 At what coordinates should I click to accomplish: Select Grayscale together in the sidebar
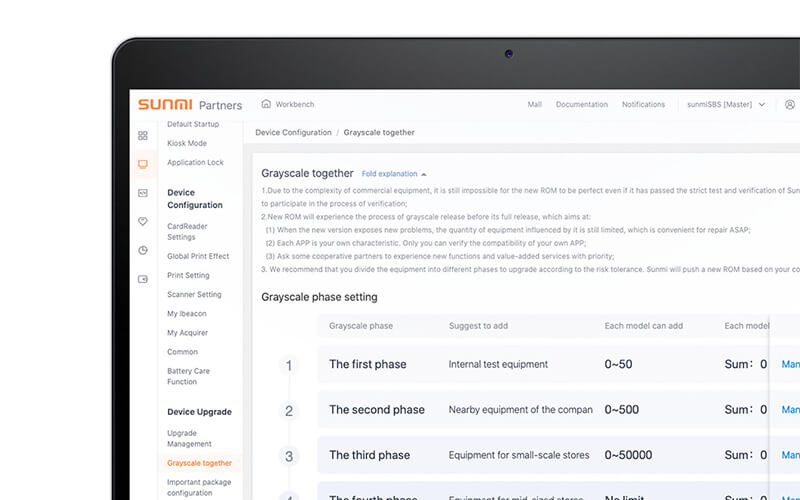[x=199, y=463]
